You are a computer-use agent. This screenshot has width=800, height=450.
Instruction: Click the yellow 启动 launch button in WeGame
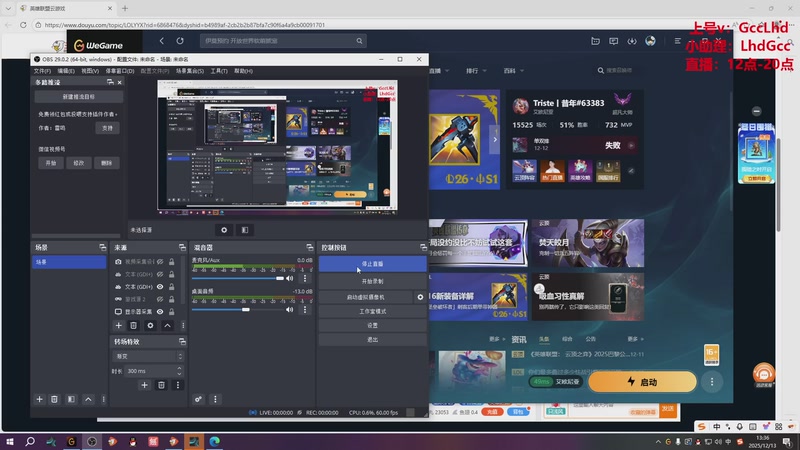coord(642,382)
